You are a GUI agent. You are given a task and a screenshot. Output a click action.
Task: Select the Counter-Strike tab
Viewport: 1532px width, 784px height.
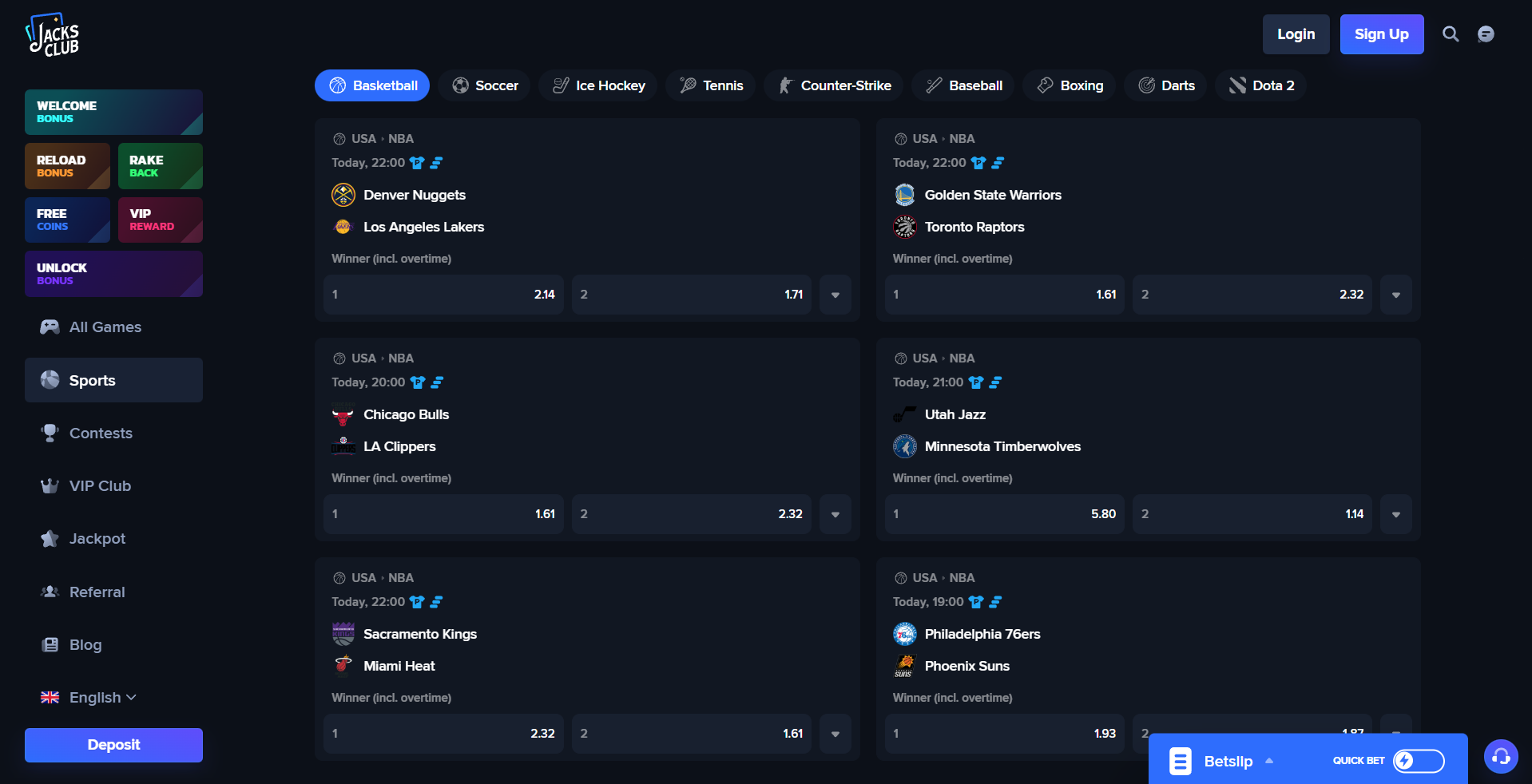(834, 85)
